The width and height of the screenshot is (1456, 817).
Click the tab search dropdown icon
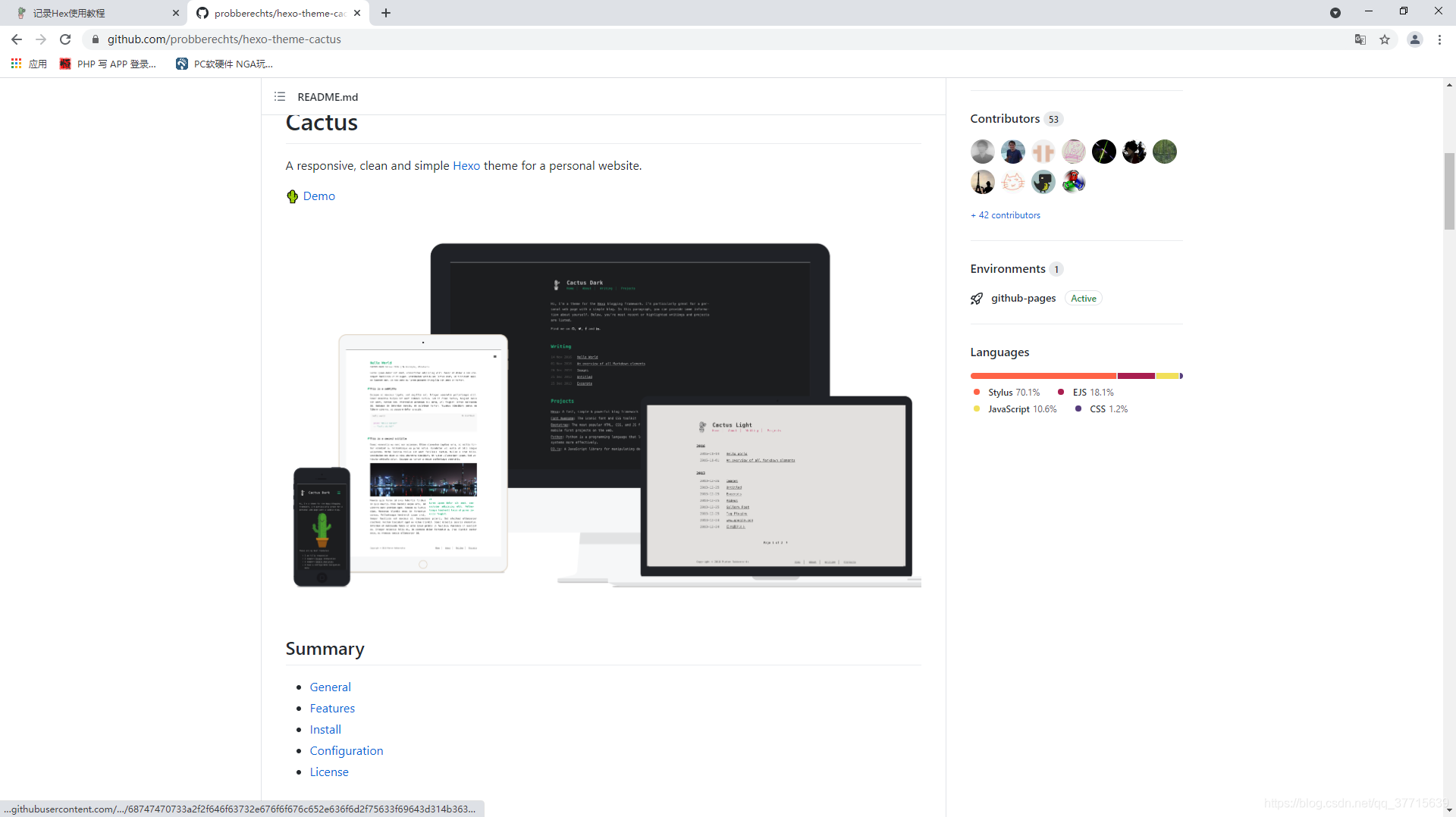tap(1335, 13)
